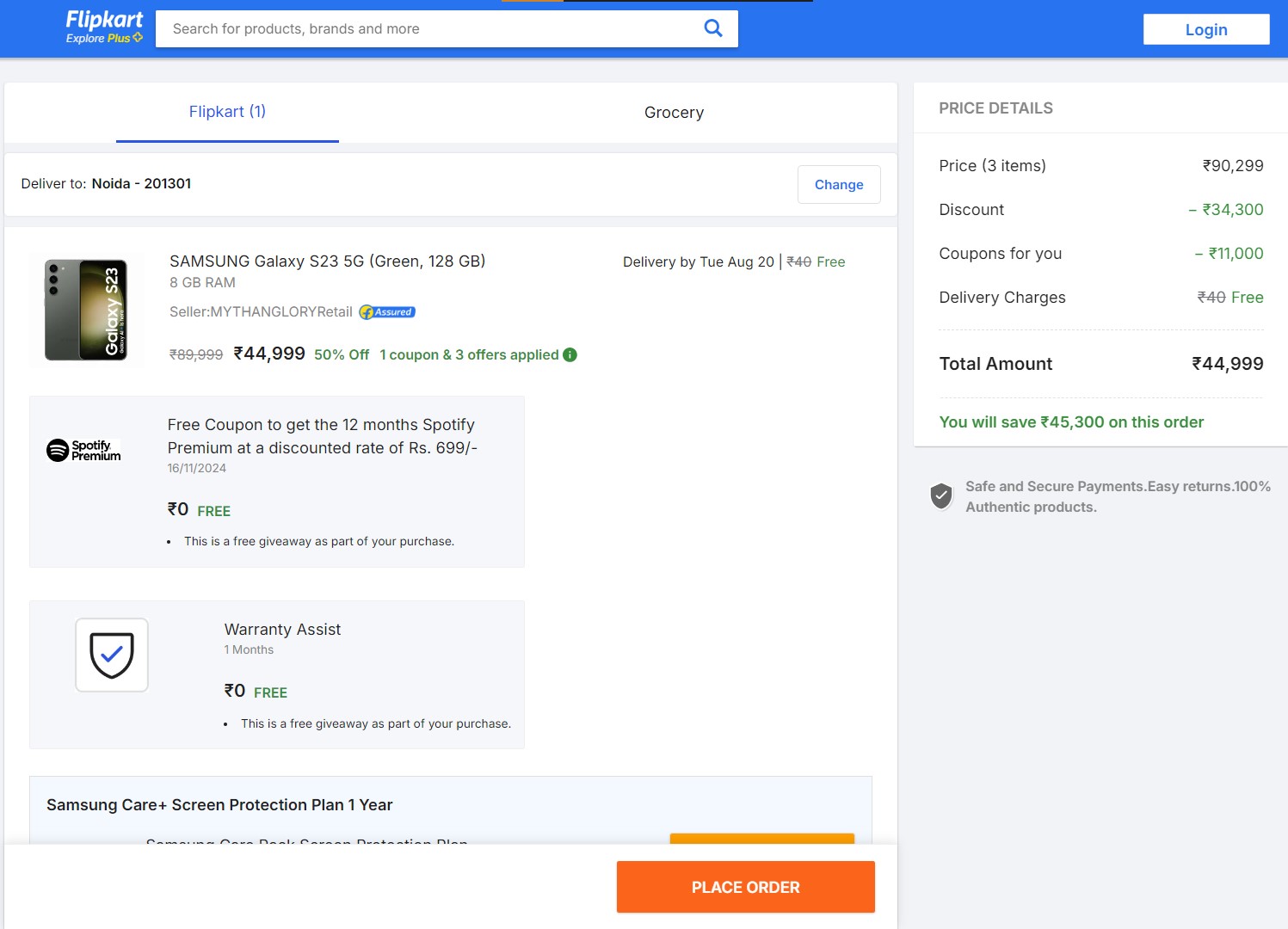Image resolution: width=1288 pixels, height=929 pixels.
Task: Click the Spotify Premium coupon description
Action: click(321, 436)
